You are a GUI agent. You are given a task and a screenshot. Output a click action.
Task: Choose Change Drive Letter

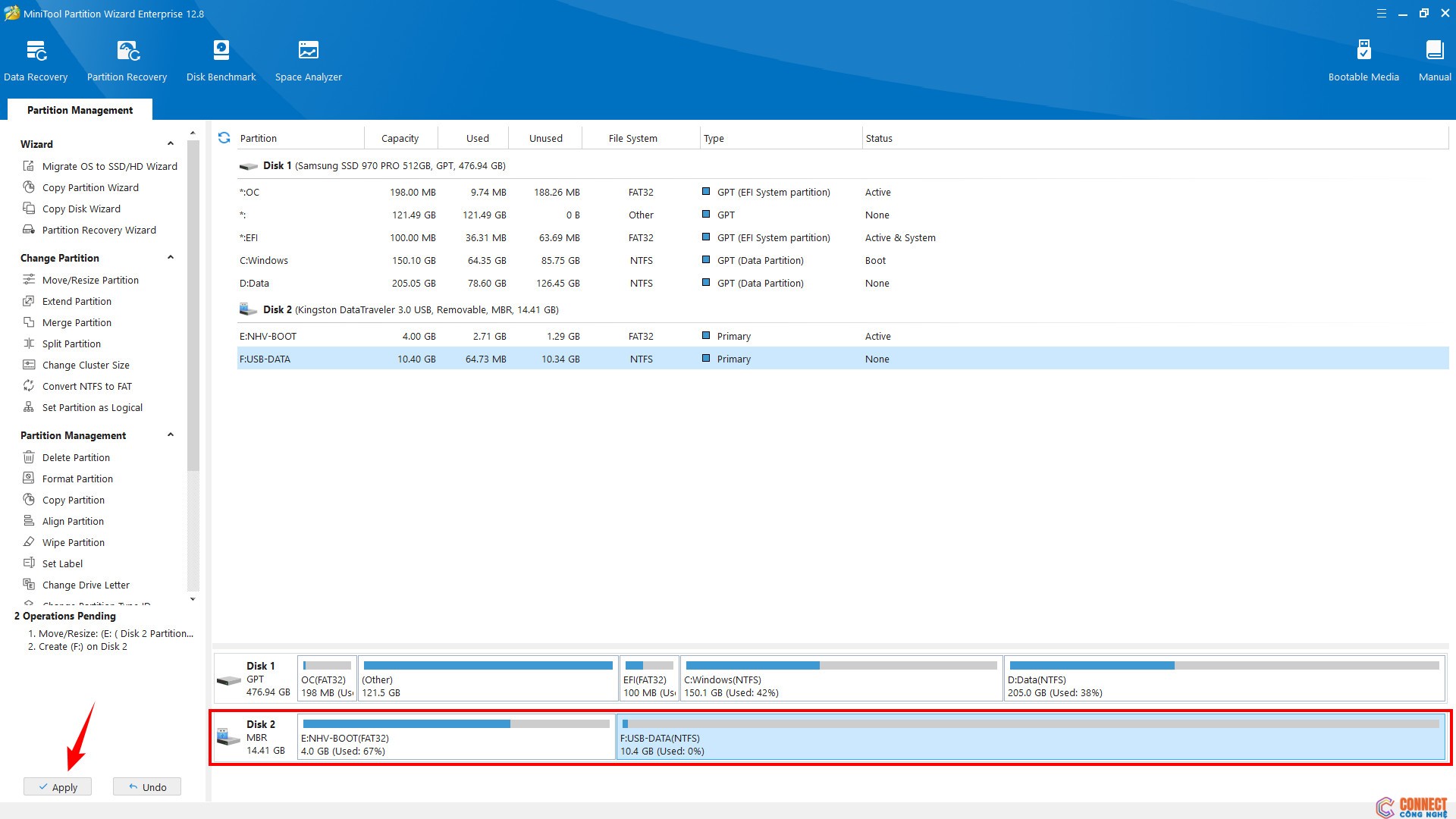(77, 585)
